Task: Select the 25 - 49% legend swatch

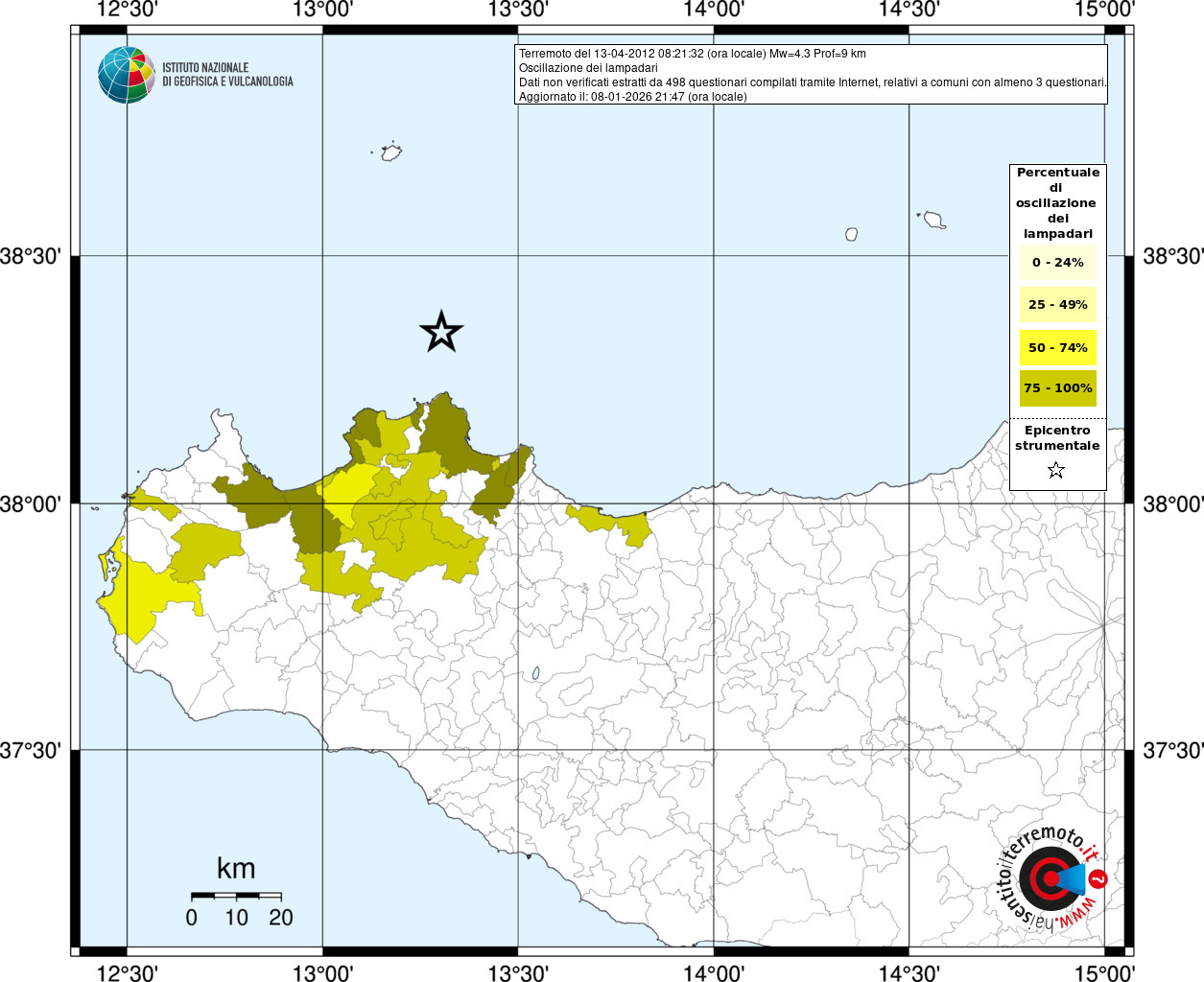Action: 1057,305
